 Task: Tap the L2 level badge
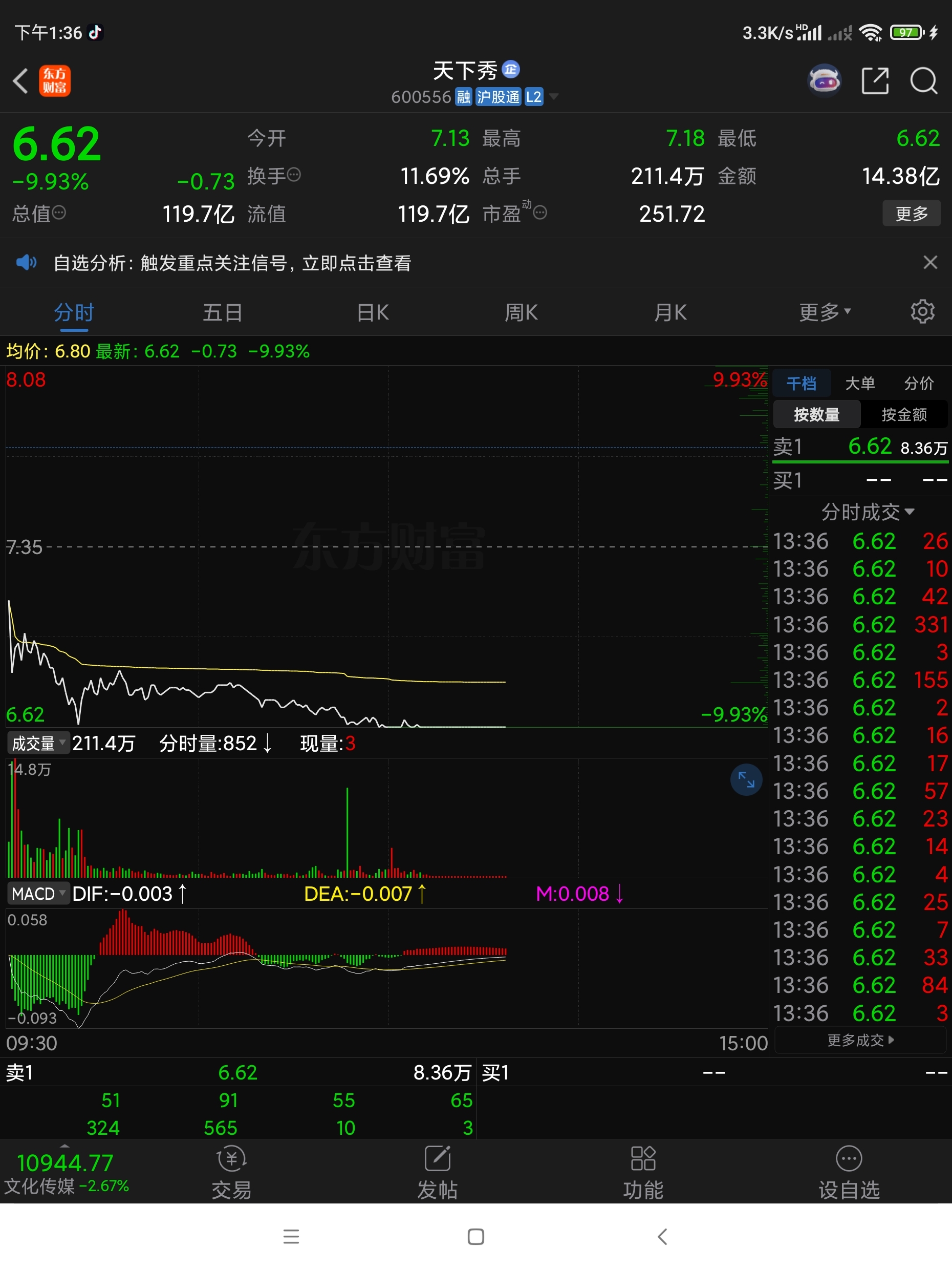[534, 97]
